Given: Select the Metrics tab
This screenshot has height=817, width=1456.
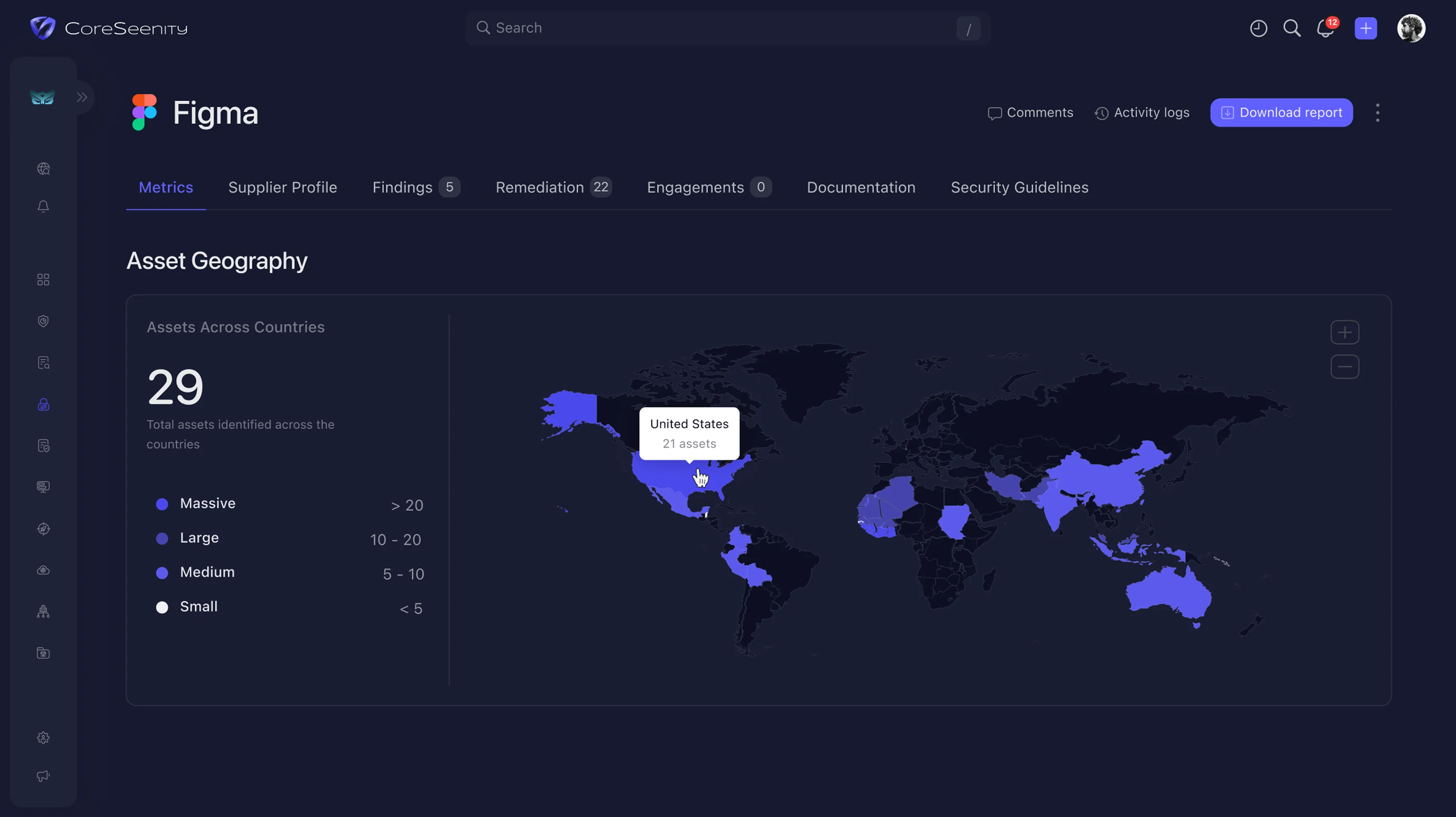Looking at the screenshot, I should (x=166, y=187).
